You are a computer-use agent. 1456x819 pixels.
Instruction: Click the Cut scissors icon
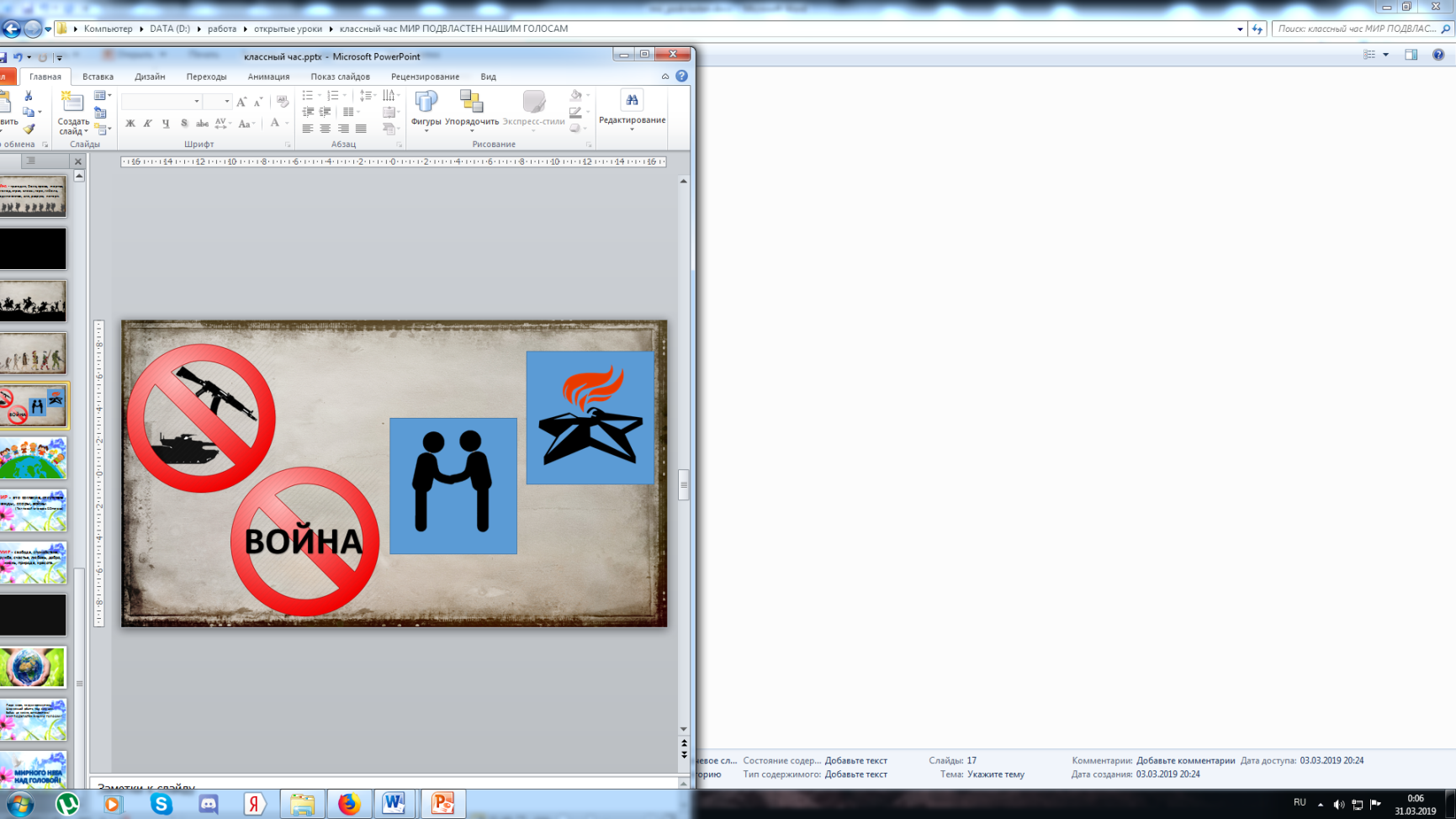tap(29, 96)
